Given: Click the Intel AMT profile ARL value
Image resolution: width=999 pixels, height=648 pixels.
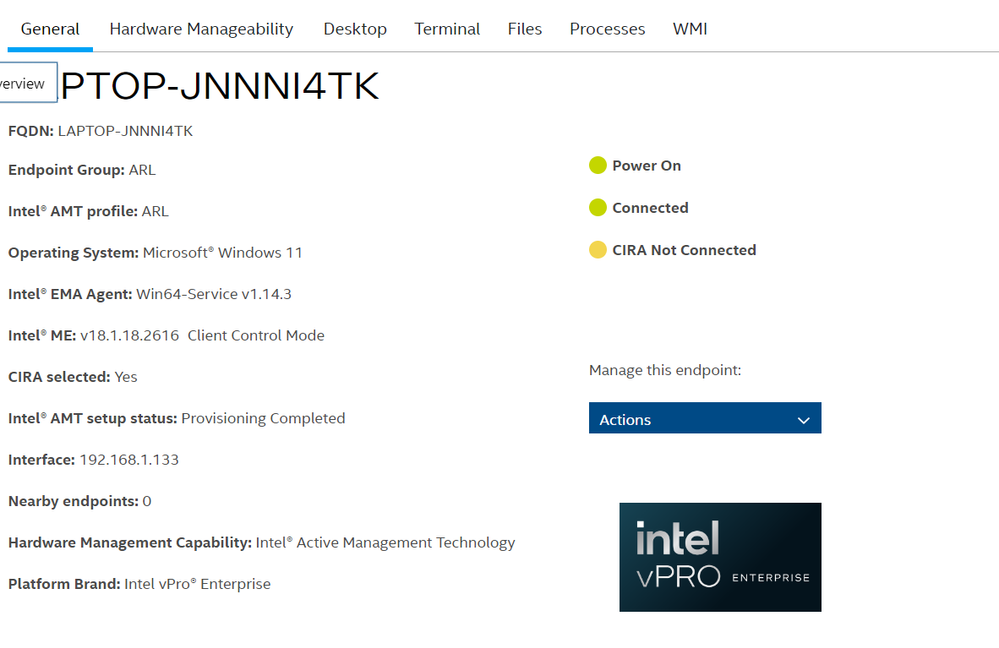Looking at the screenshot, I should coord(155,212).
